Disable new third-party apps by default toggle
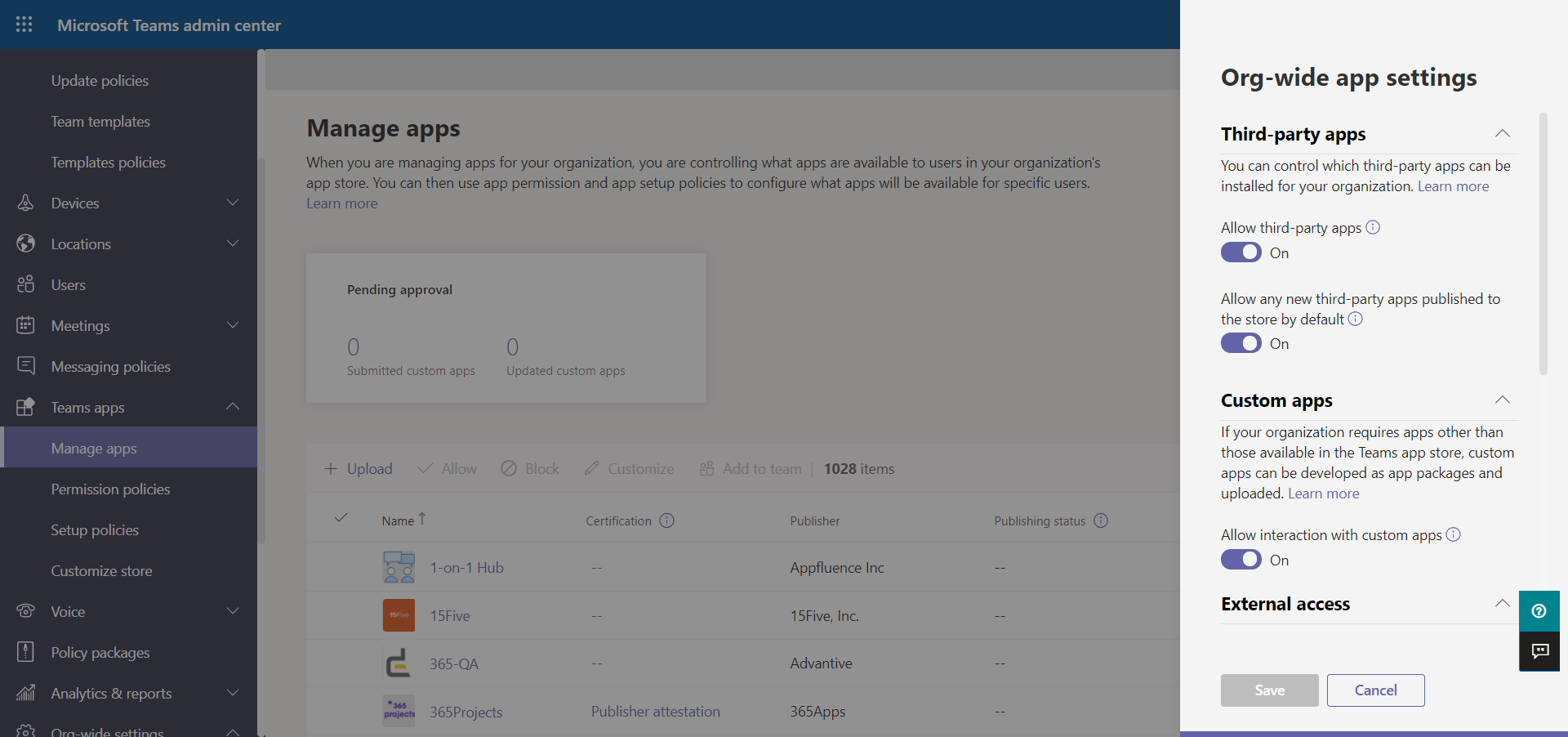Image resolution: width=1568 pixels, height=737 pixels. point(1241,343)
